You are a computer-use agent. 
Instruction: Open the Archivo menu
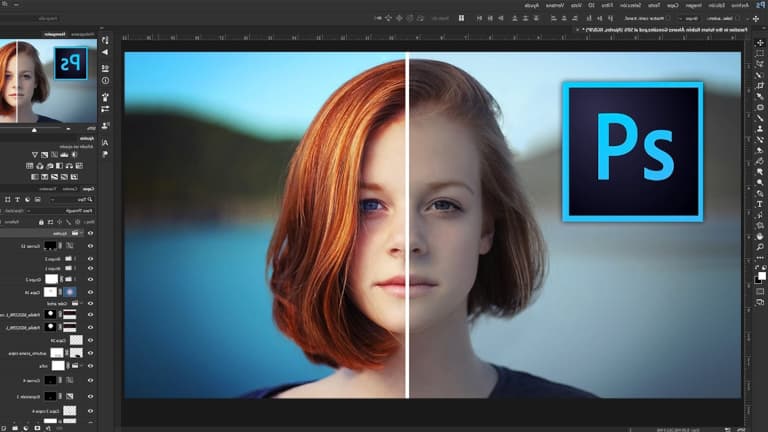(x=740, y=5)
